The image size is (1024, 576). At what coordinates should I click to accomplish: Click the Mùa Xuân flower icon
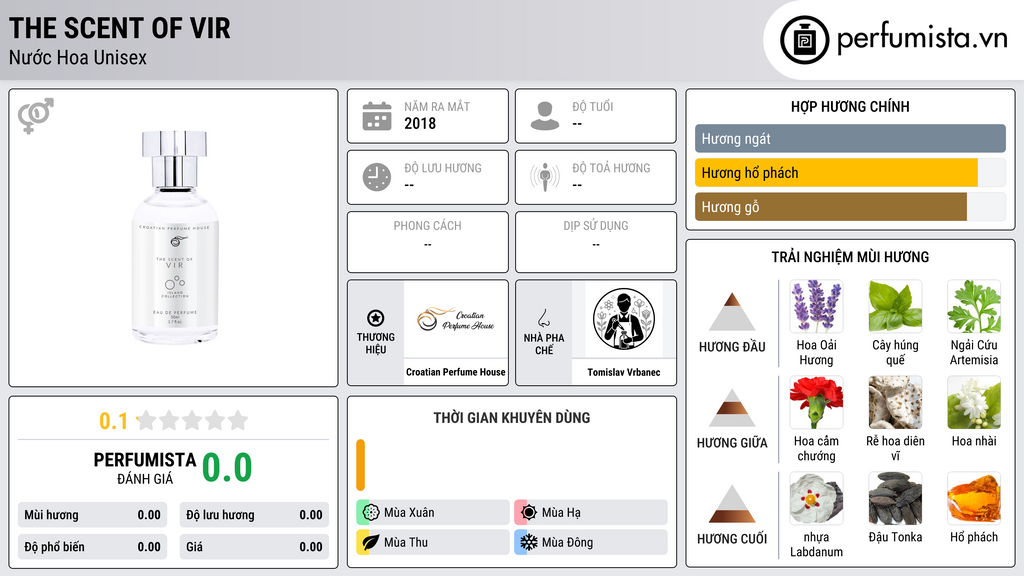371,512
